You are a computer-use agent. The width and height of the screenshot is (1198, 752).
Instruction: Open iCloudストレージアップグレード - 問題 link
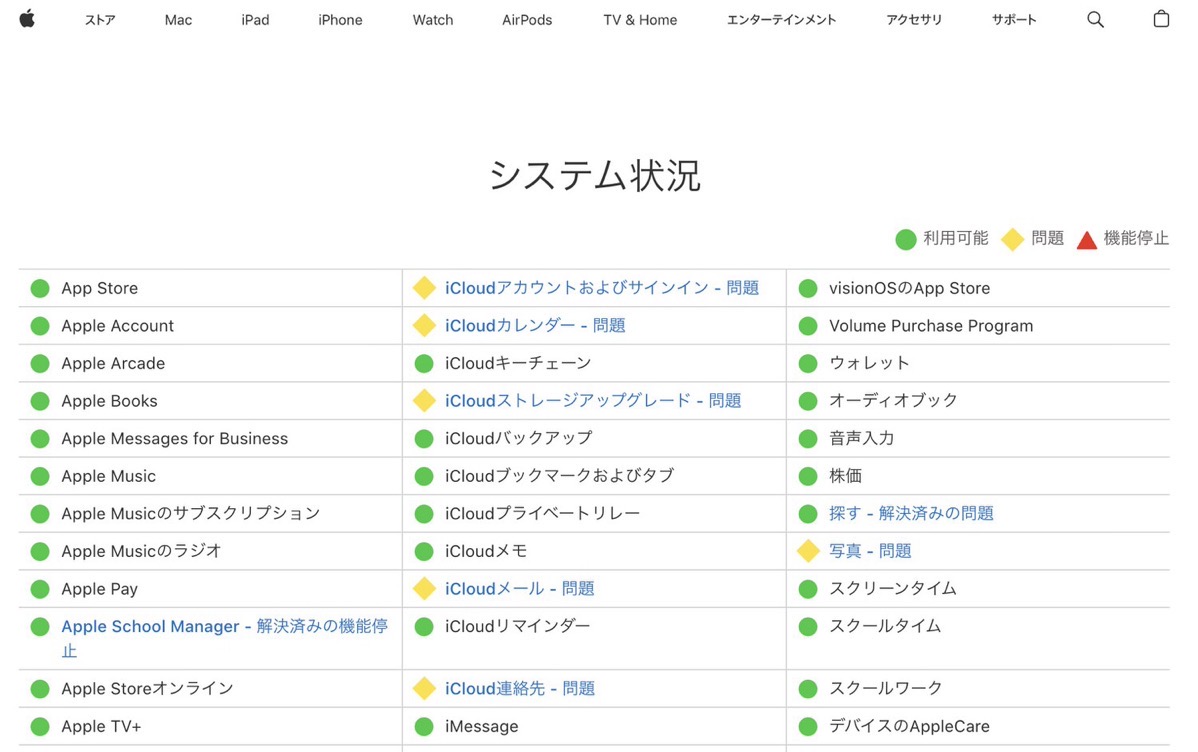[593, 400]
